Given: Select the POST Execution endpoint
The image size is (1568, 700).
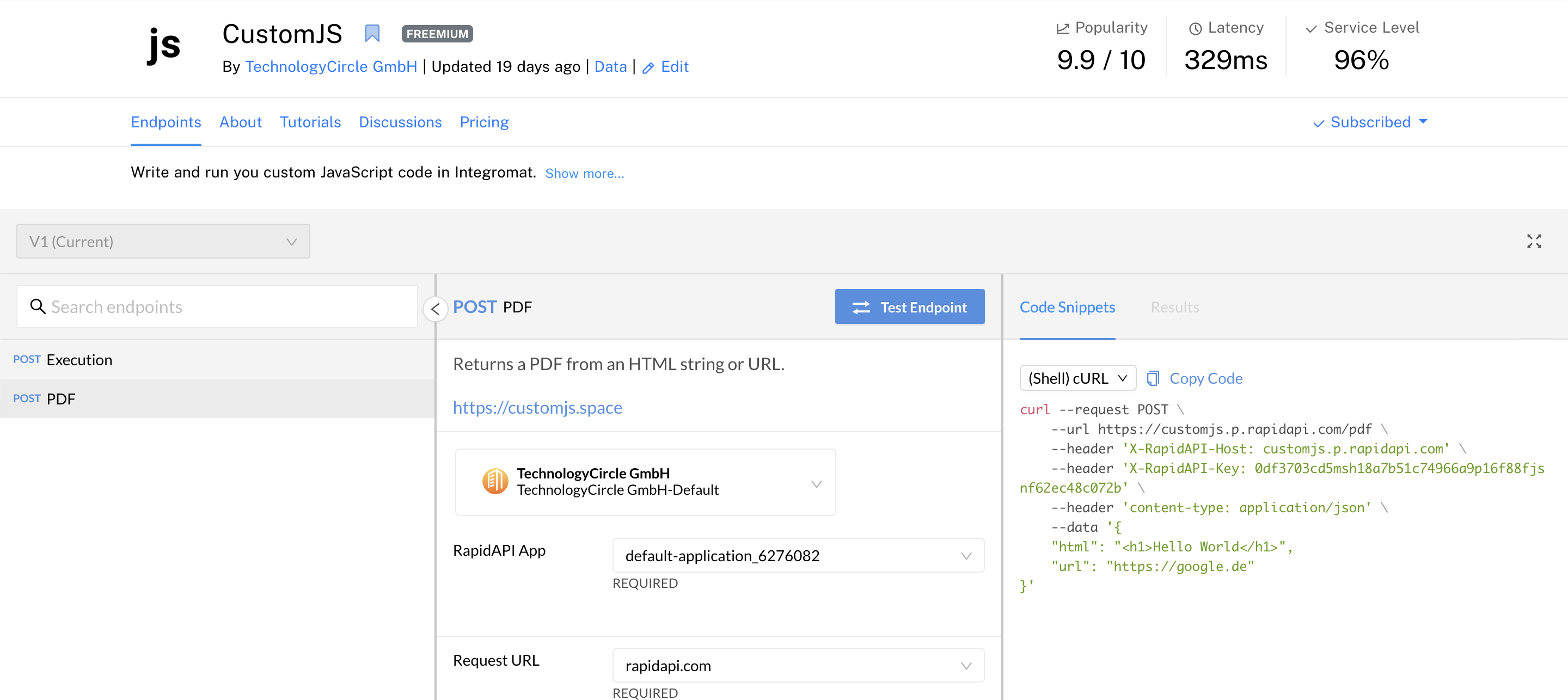Looking at the screenshot, I should 217,360.
